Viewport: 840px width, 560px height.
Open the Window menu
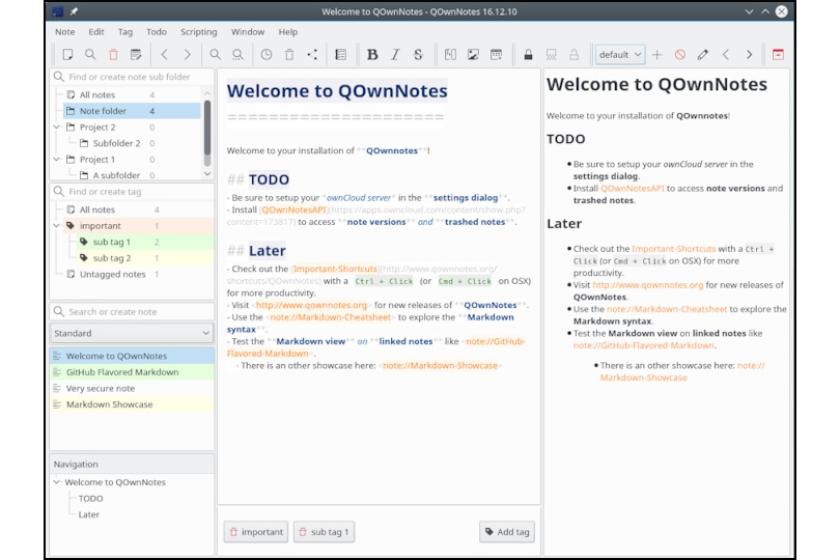point(248,32)
